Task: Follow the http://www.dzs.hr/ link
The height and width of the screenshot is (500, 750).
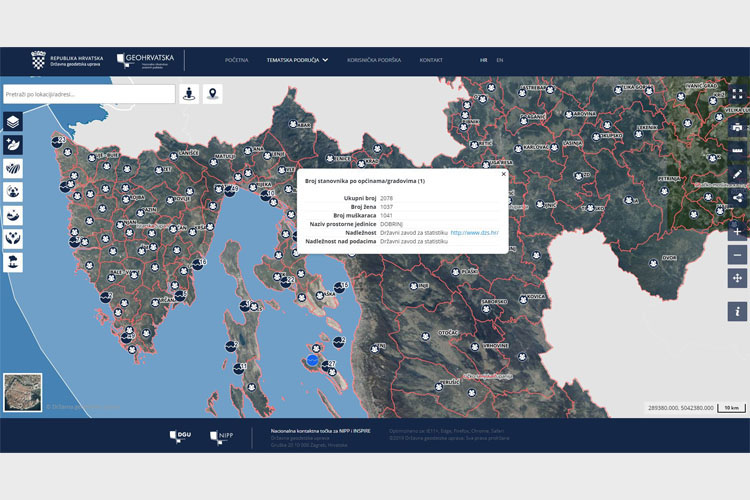Action: [474, 232]
